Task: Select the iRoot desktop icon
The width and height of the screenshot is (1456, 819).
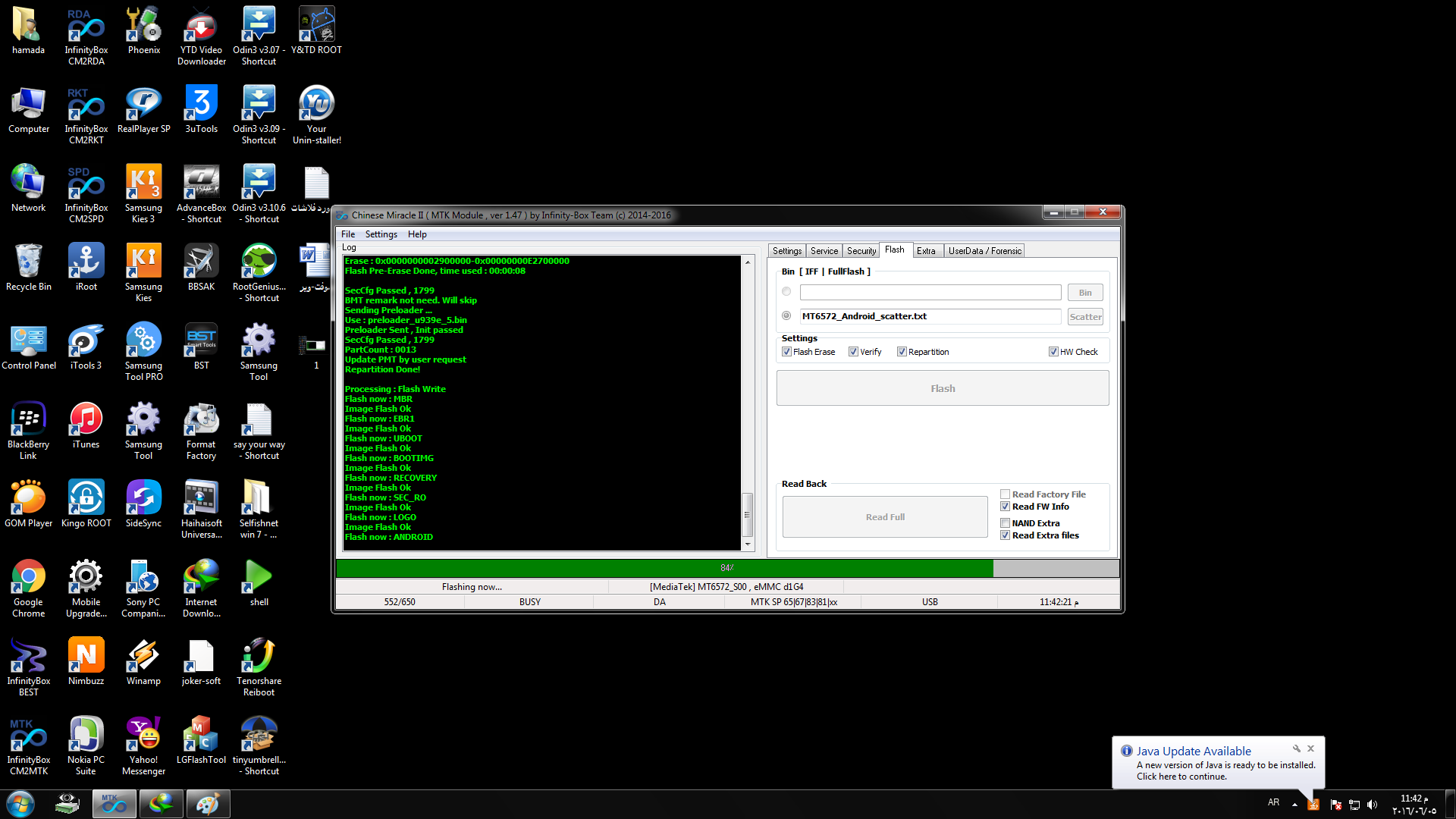Action: [x=86, y=267]
